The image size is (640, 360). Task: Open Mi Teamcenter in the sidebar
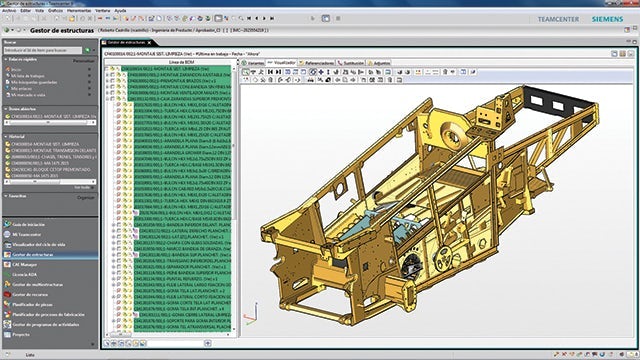[26, 234]
